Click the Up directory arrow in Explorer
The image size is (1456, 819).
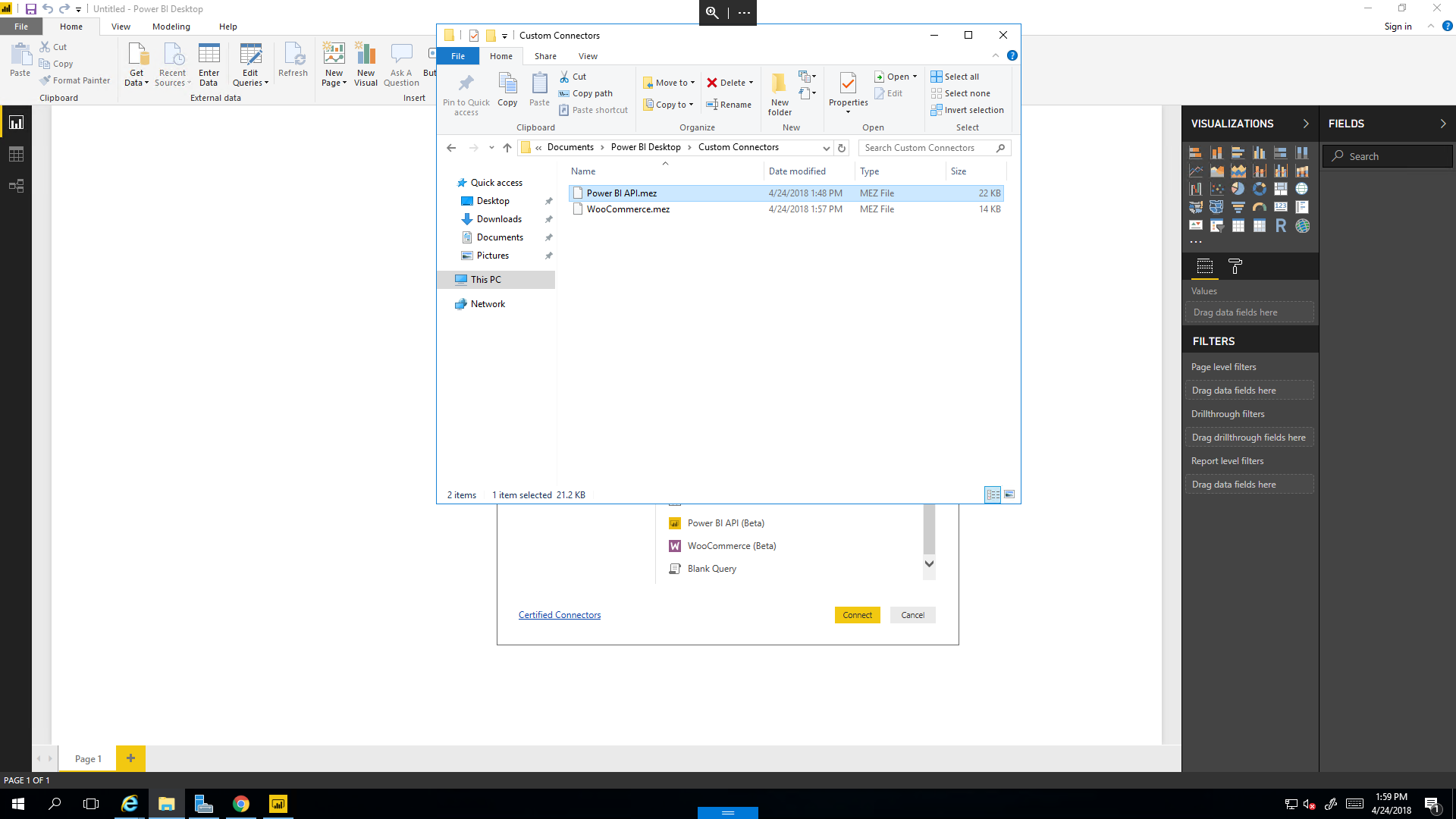507,148
